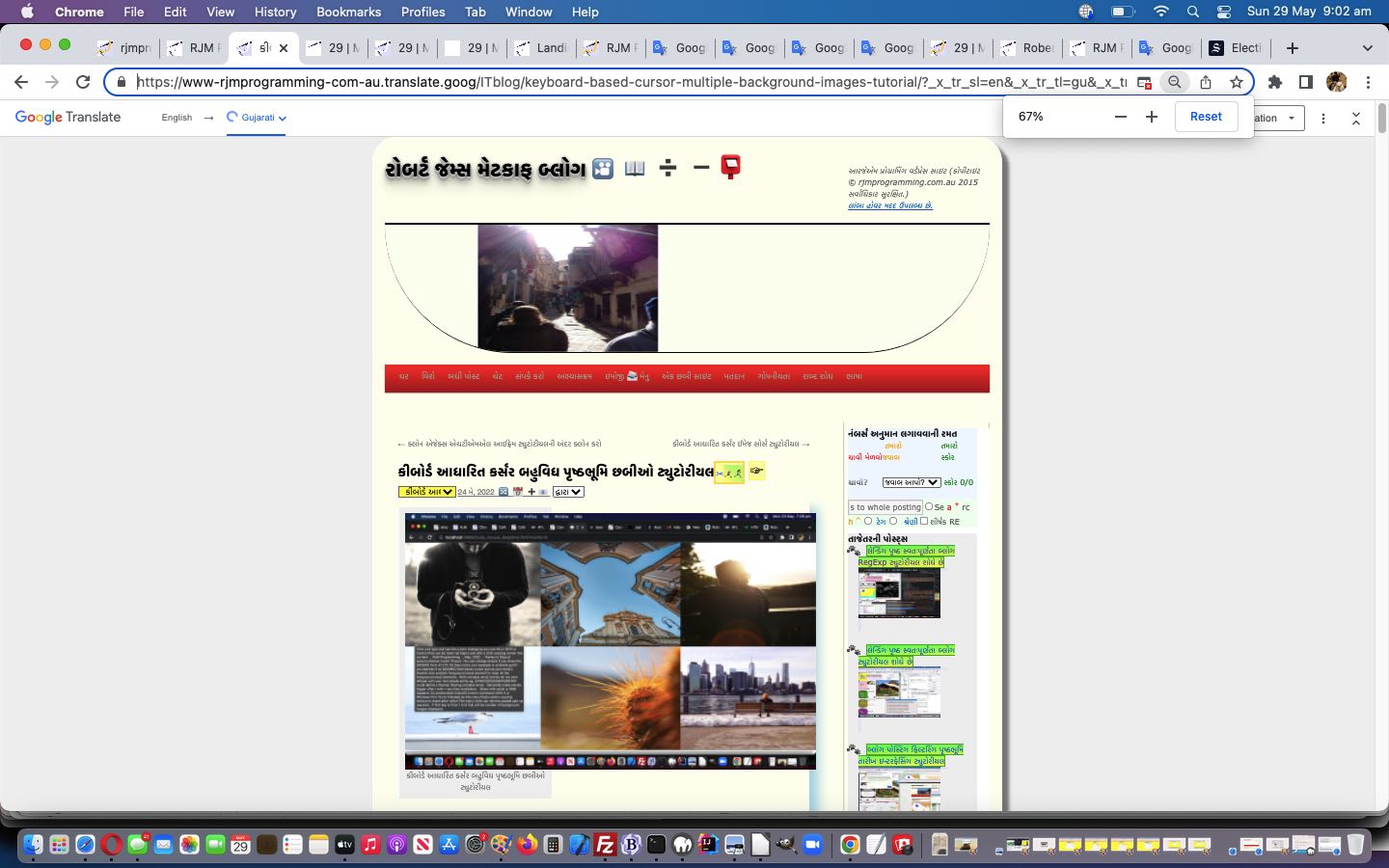The image size is (1389, 868).
Task: Click 'ભાષા' in red navigation bar
Action: pos(854,376)
